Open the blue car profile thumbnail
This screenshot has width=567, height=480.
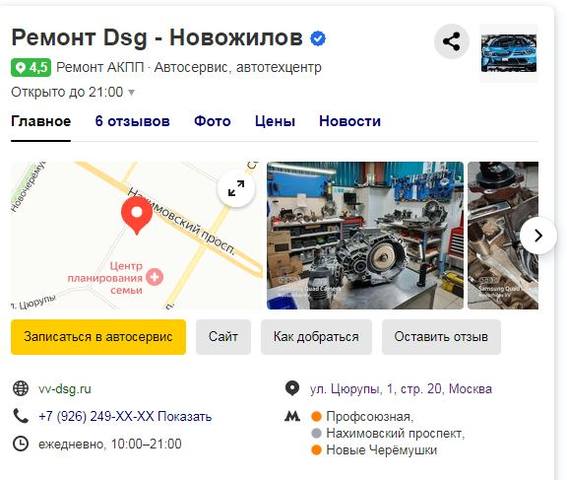click(x=508, y=53)
